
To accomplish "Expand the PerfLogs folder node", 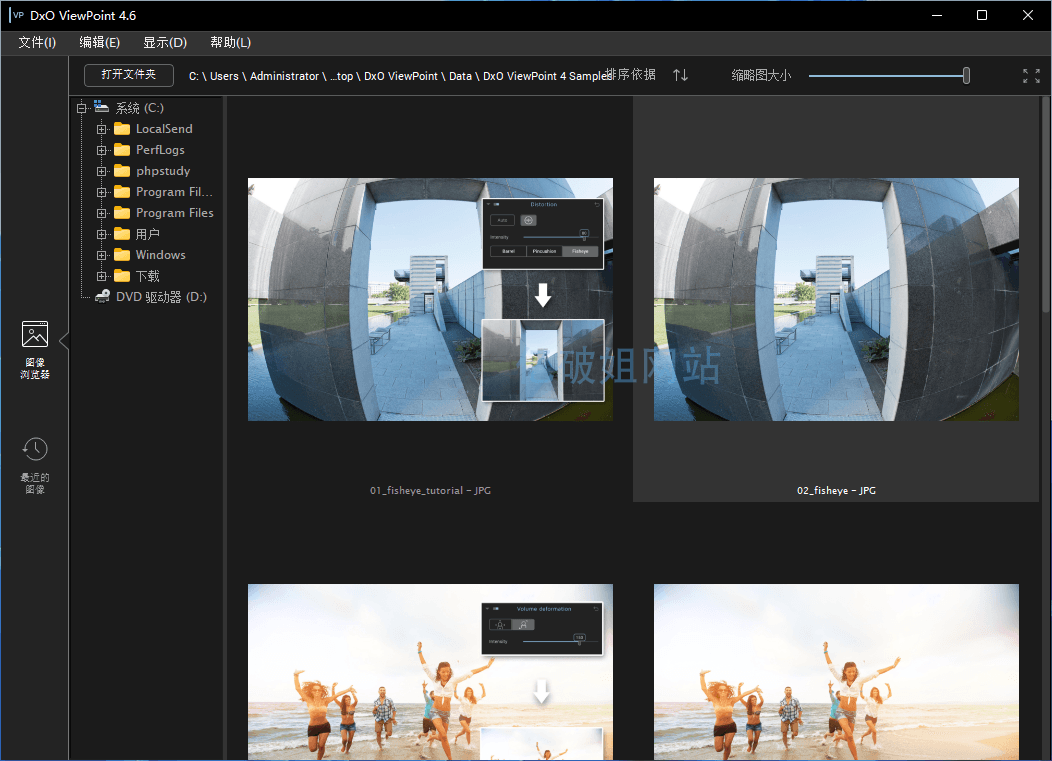I will click(x=101, y=150).
